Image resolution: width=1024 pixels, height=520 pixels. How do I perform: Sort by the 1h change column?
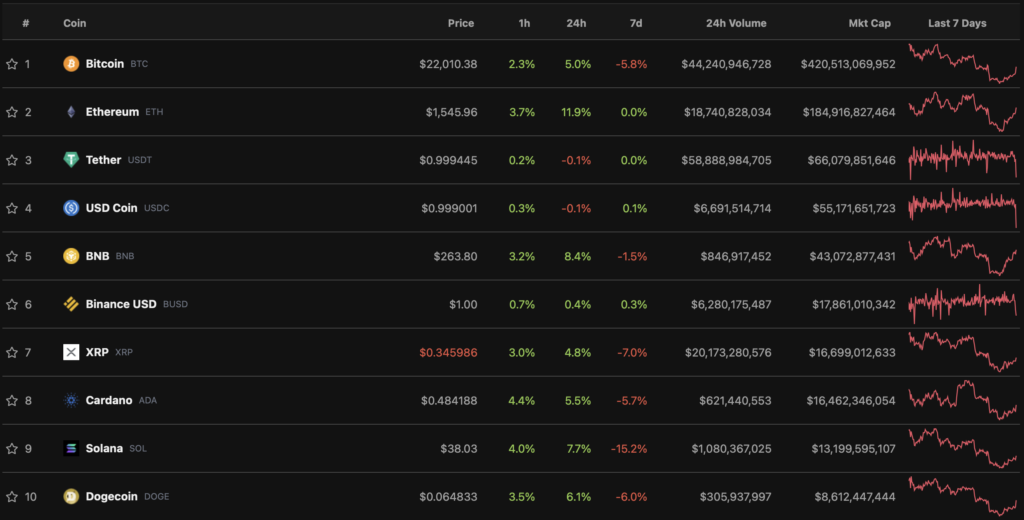point(526,23)
